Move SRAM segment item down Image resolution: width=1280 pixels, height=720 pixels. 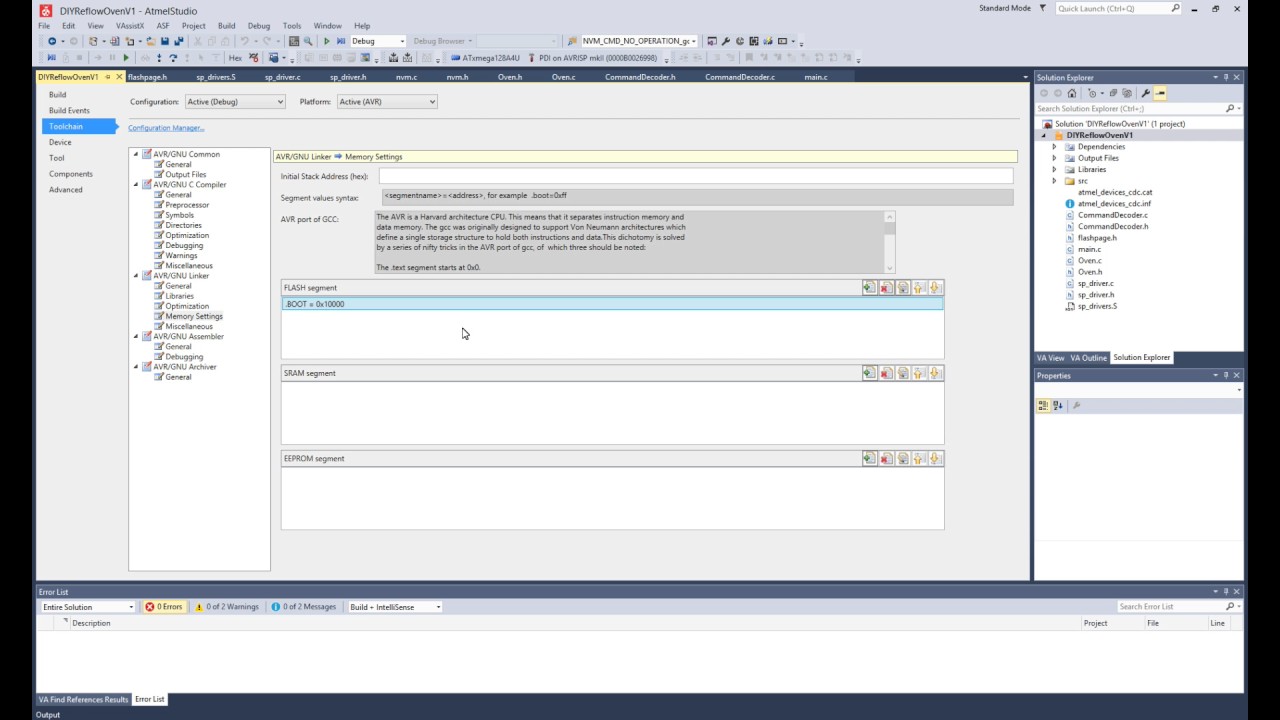[935, 373]
